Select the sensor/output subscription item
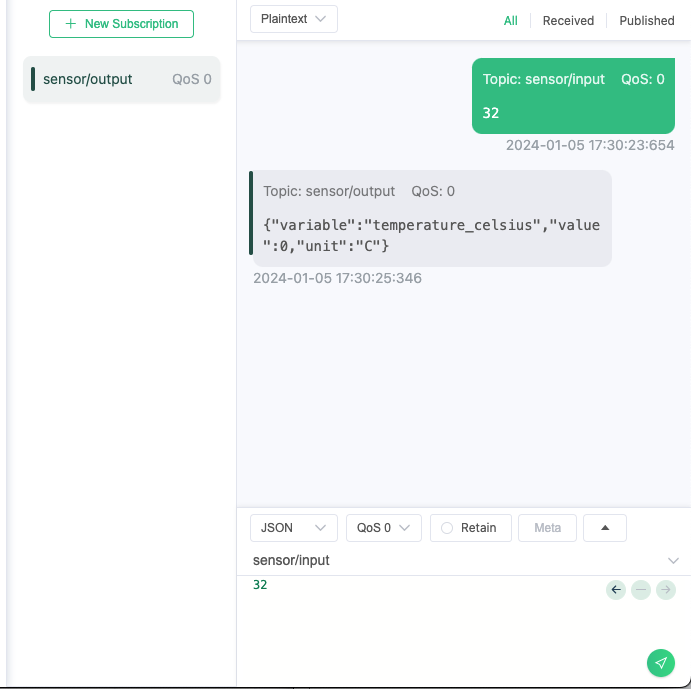This screenshot has width=691, height=689. 122,79
